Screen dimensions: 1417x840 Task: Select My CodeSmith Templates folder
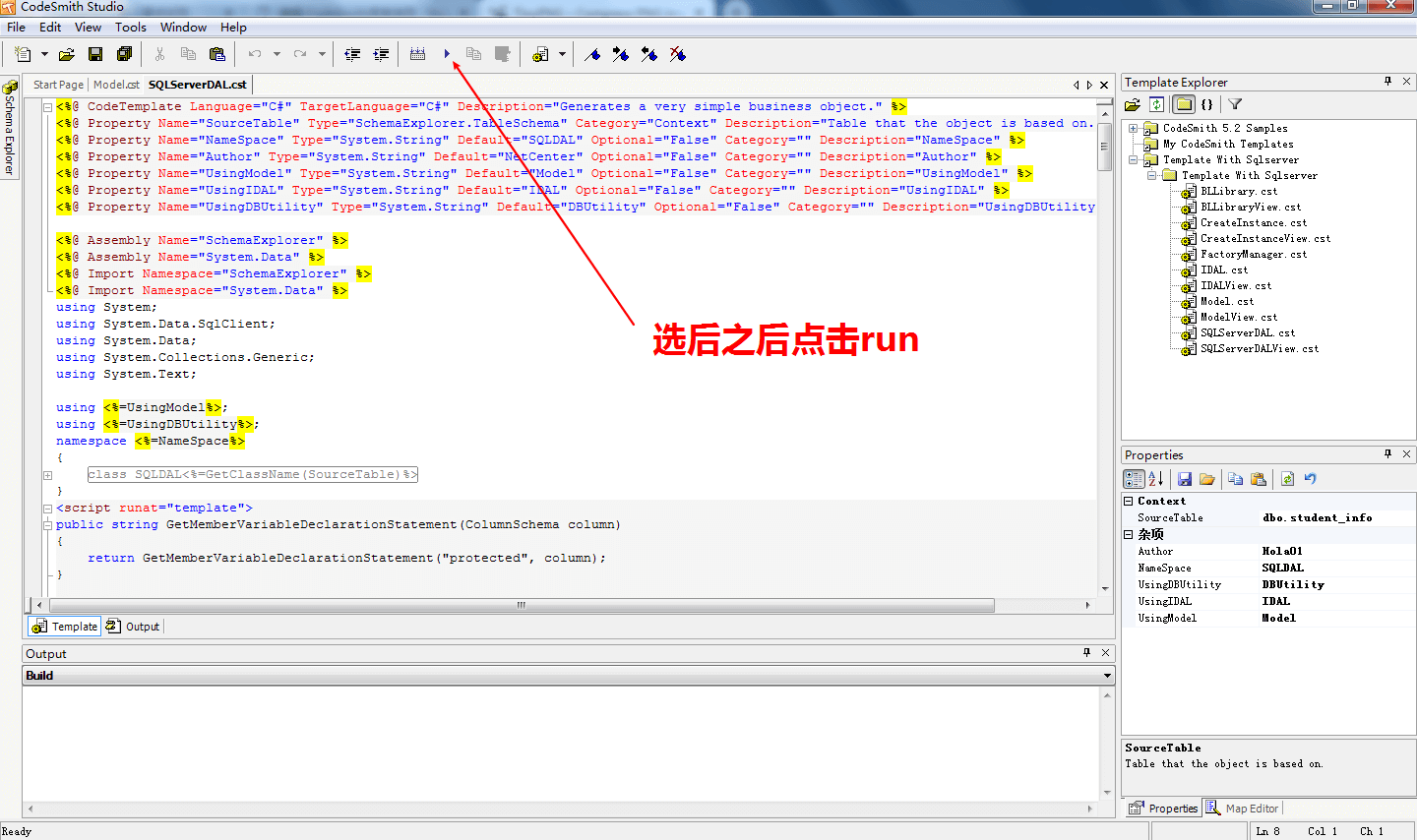click(x=1228, y=144)
